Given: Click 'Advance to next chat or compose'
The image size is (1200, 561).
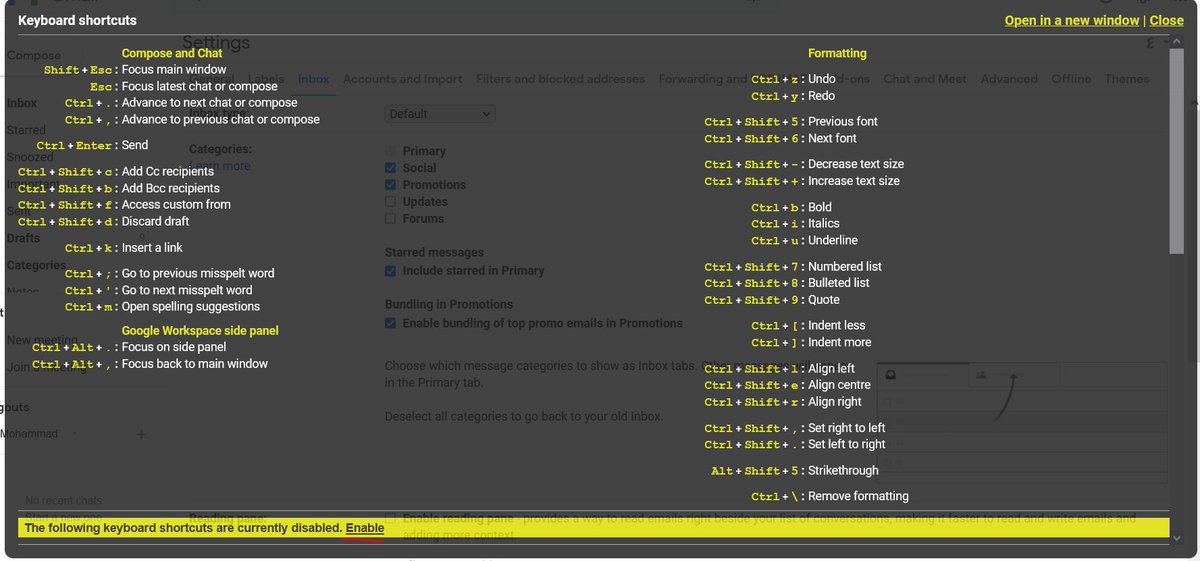Looking at the screenshot, I should (181, 103).
